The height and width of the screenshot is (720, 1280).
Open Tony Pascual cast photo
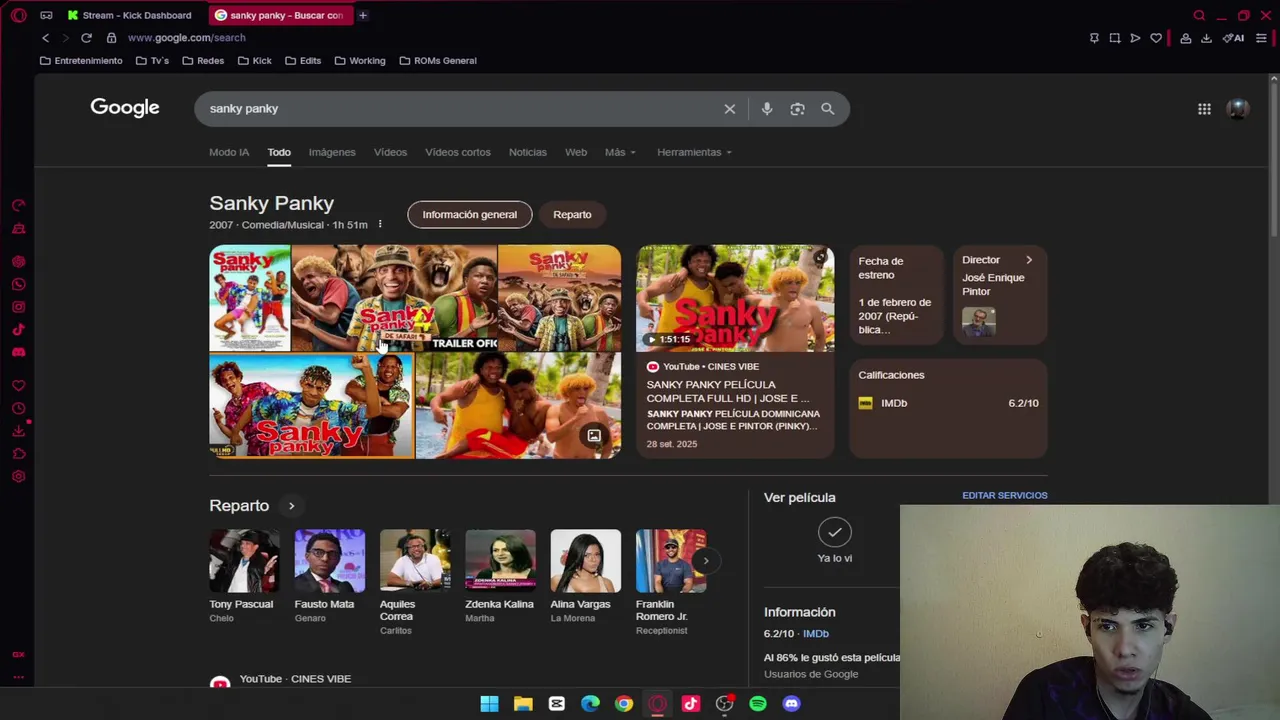[x=244, y=561]
